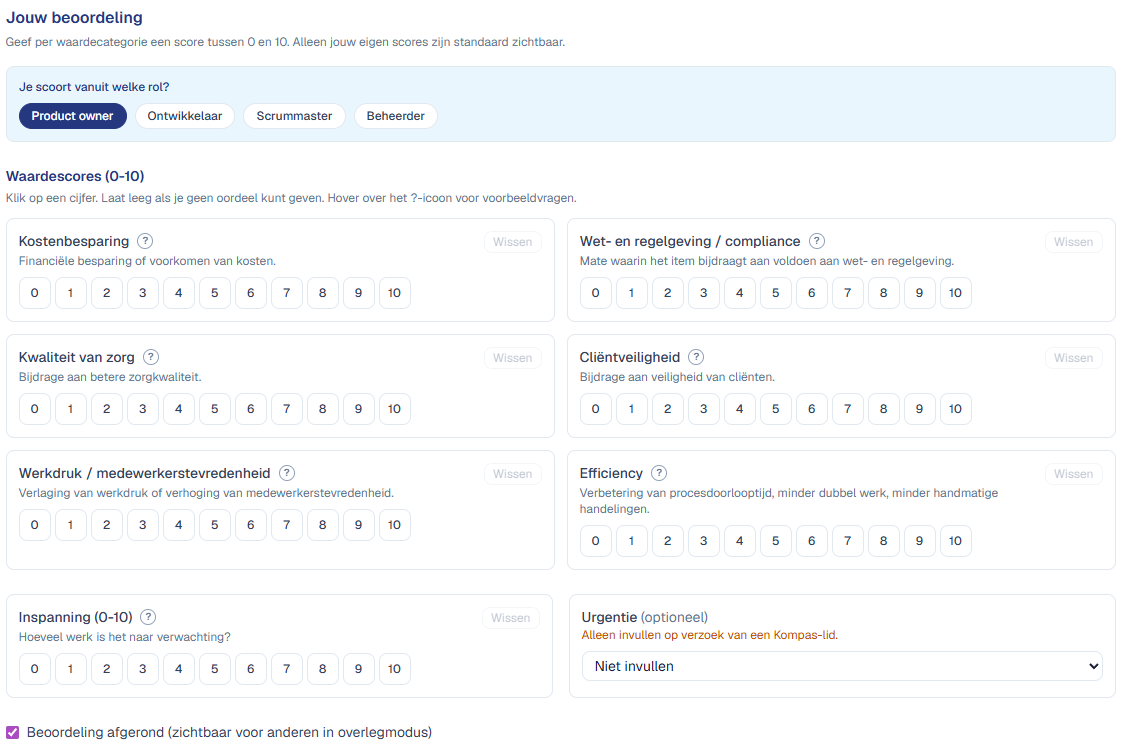Set Inspanning score to 5
This screenshot has width=1127, height=755.
click(214, 669)
